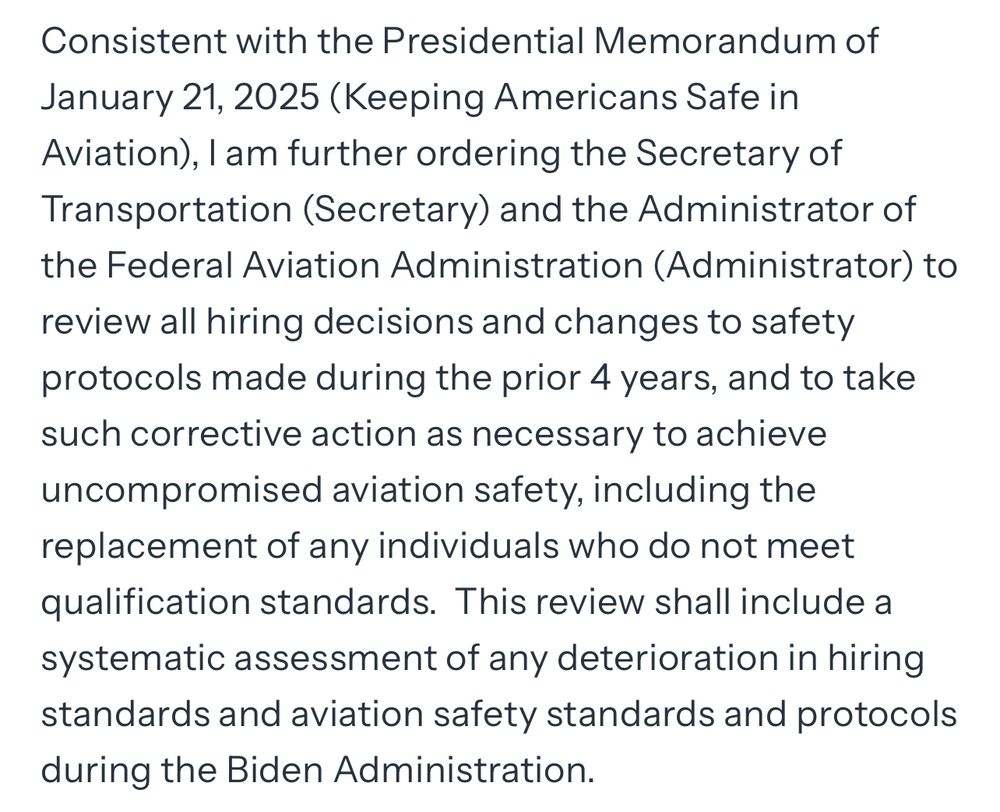
Task: Click the words 'Secretary of' ending third line
Action: pos(739,155)
